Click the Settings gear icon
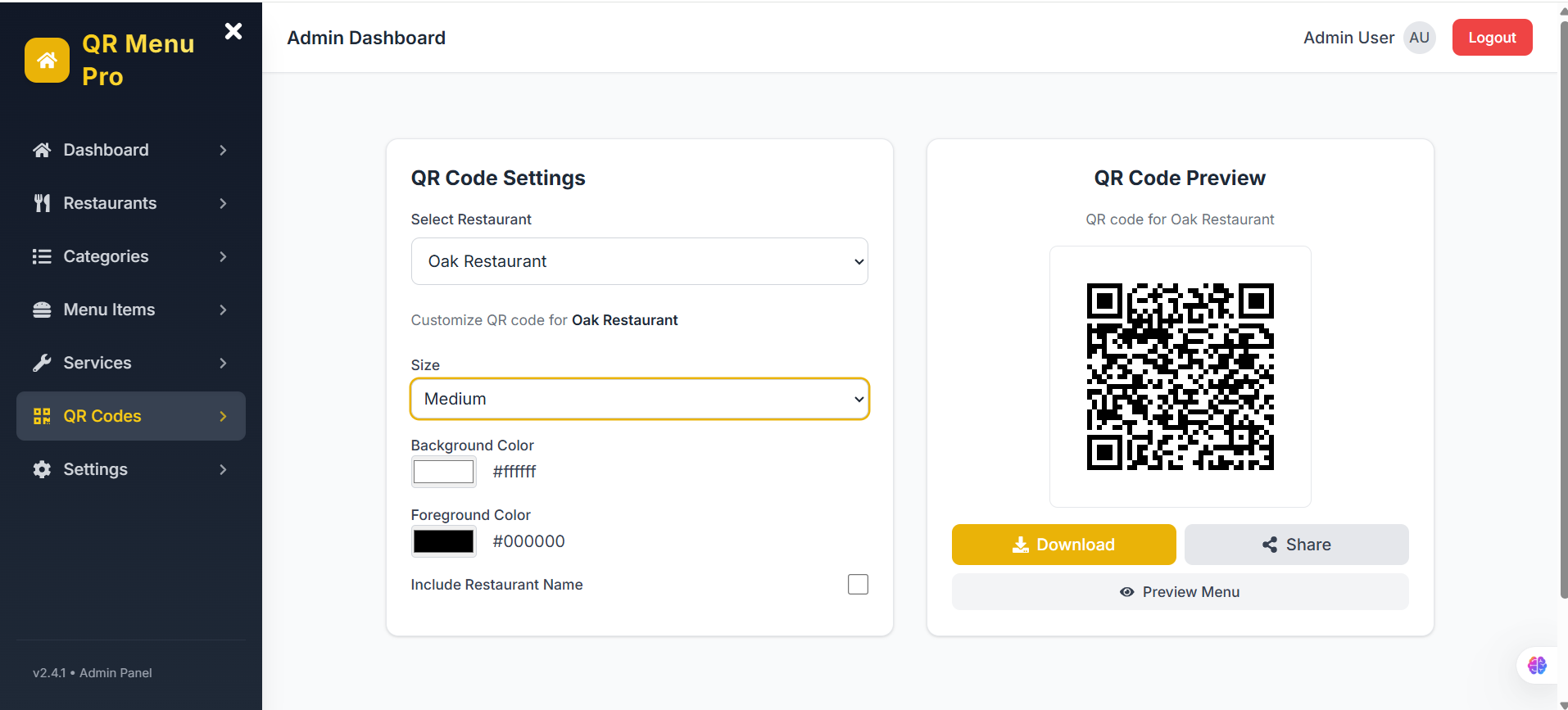The image size is (1568, 710). (x=42, y=469)
